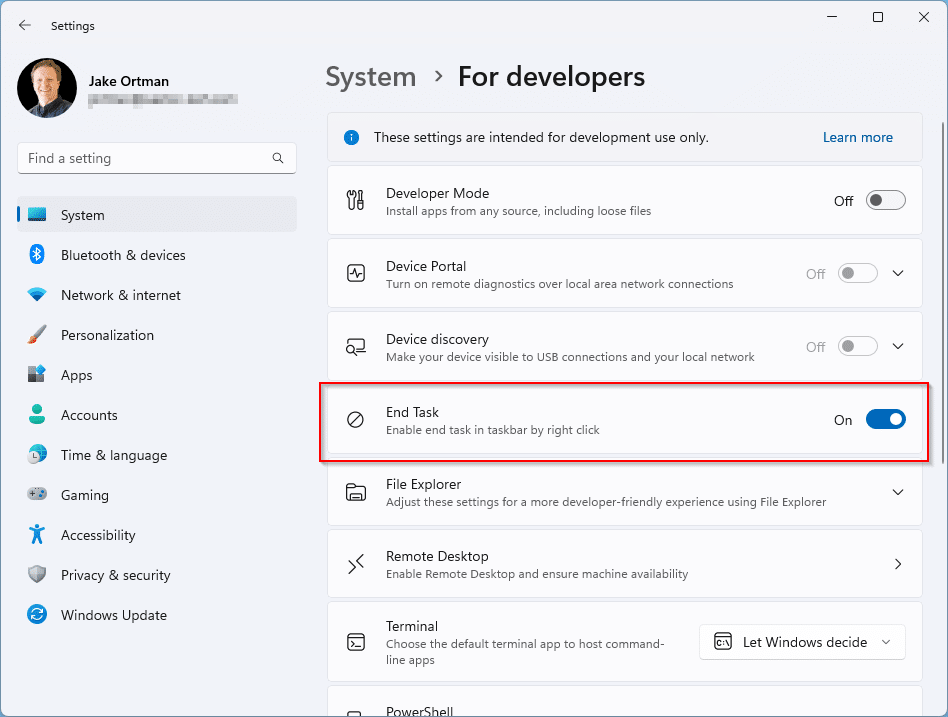Toggle the Device Portal switch
948x717 pixels.
tap(857, 274)
